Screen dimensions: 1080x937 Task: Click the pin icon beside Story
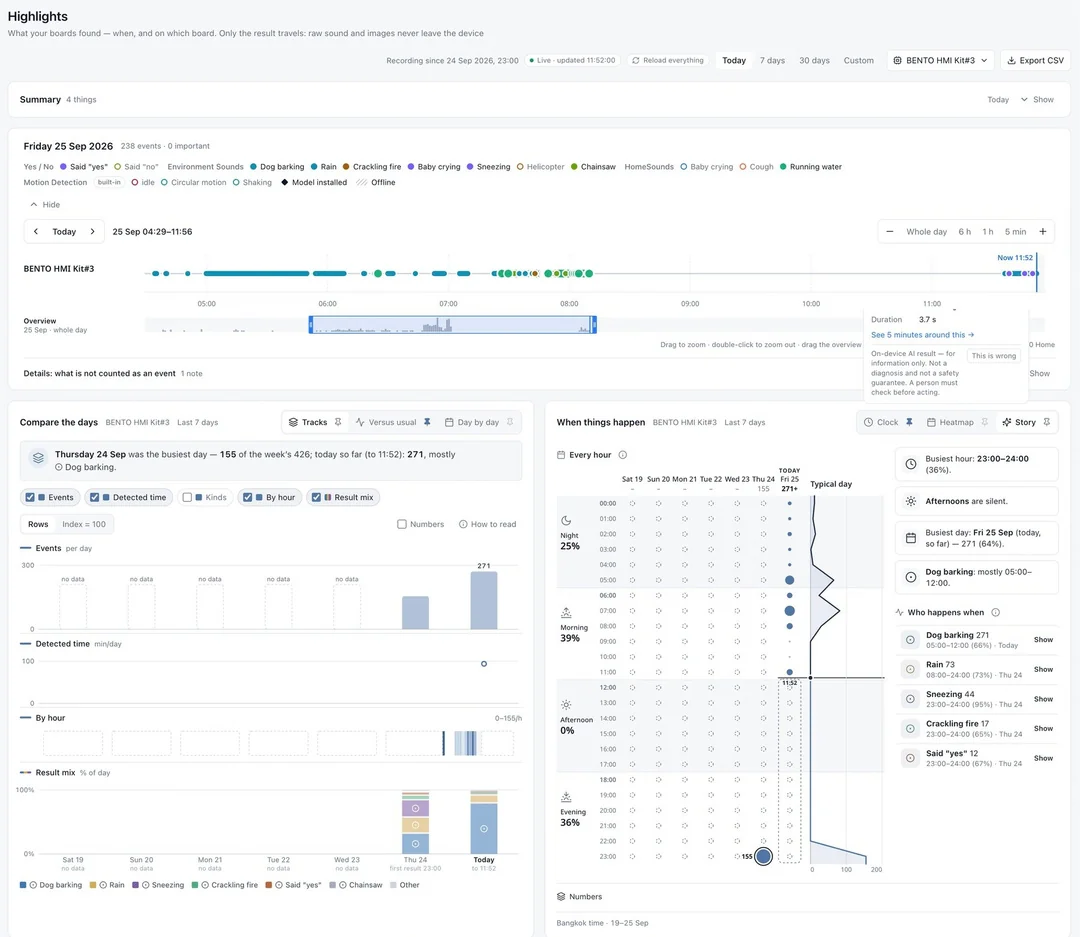tap(1047, 422)
